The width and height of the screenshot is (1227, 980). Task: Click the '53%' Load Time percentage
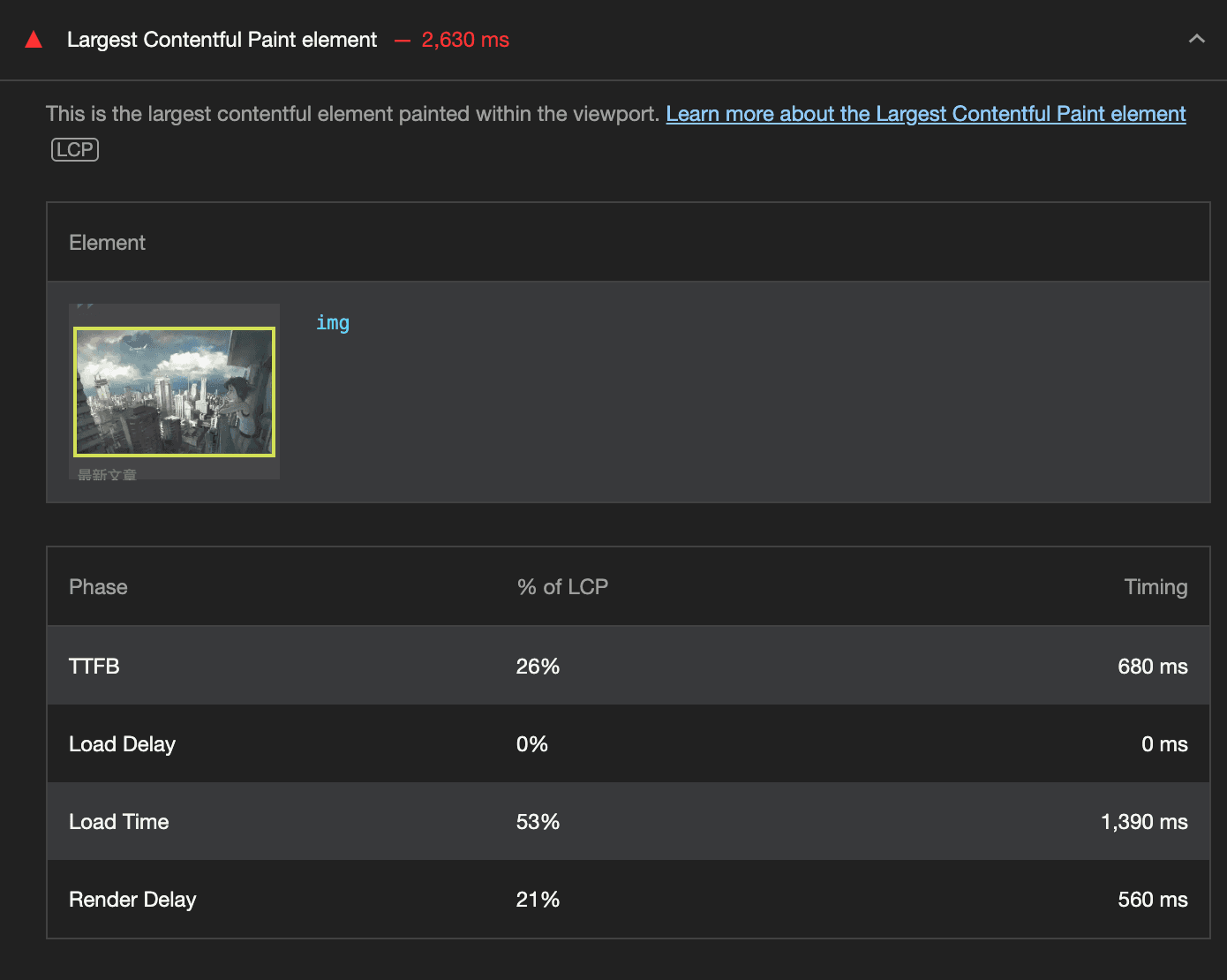[538, 822]
